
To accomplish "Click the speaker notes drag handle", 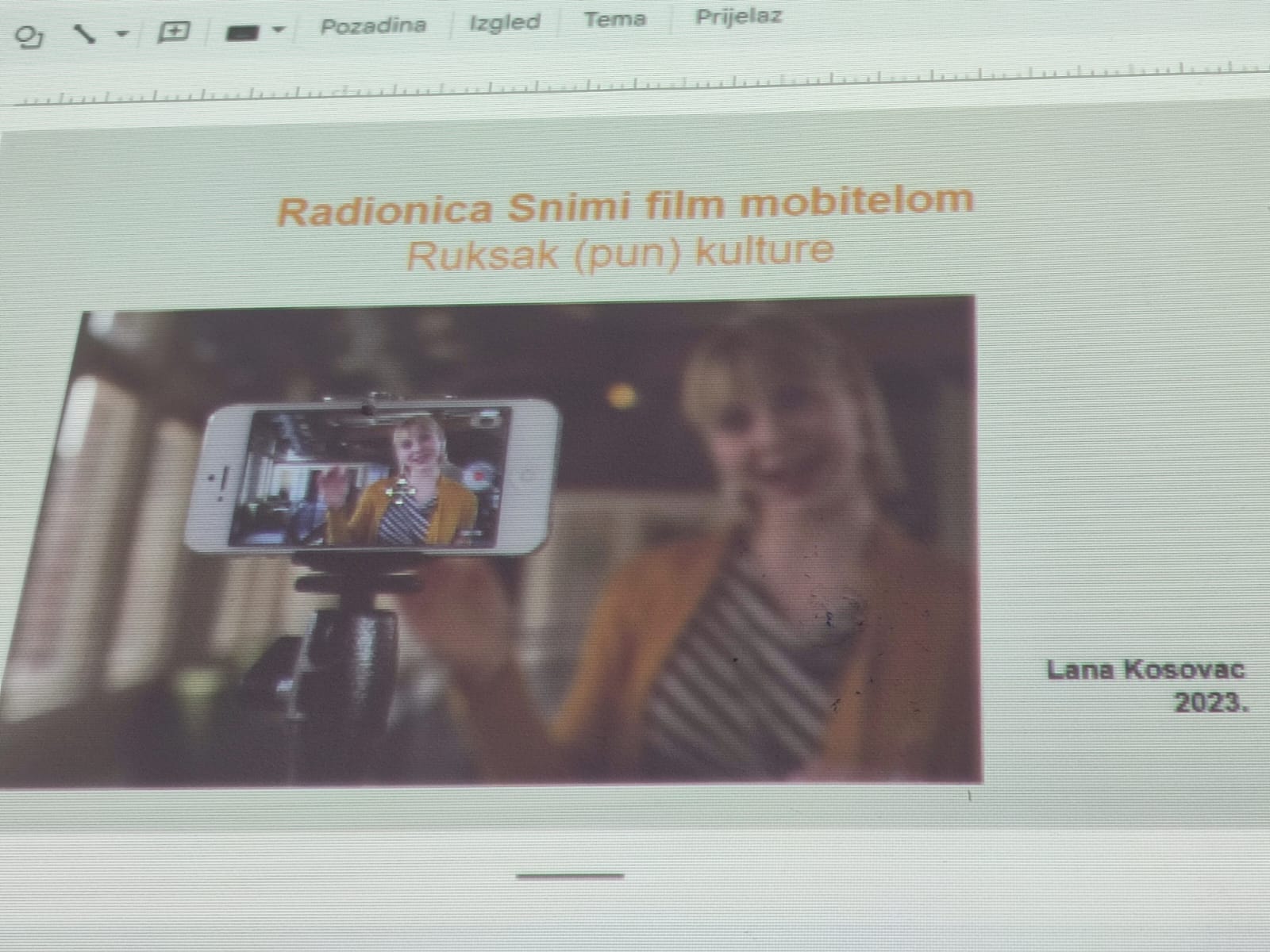I will click(x=570, y=876).
